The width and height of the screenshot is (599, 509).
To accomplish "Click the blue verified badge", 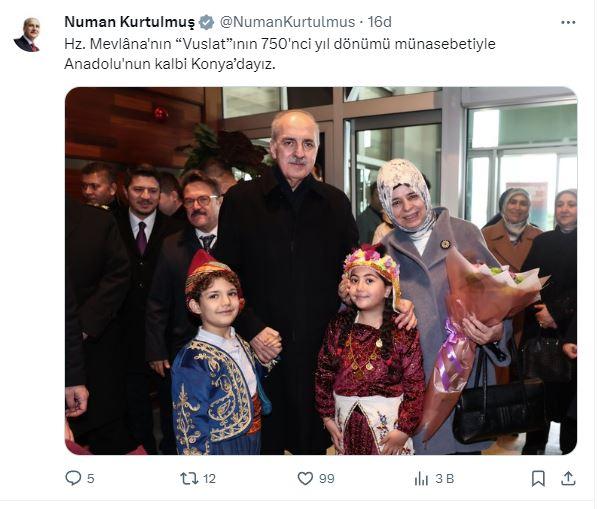I will pos(207,22).
